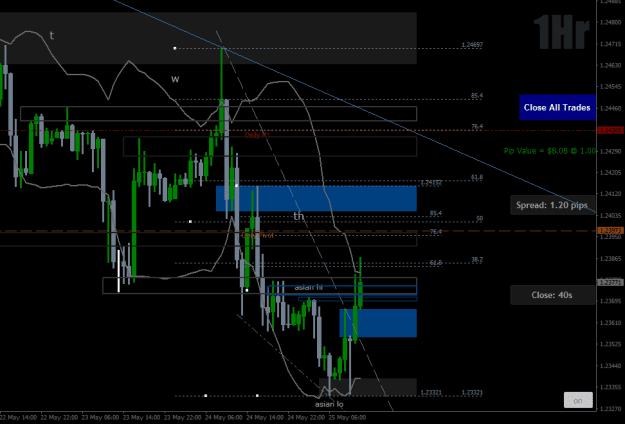
Task: Click the 23 May 14:00 time label
Action: 142,418
